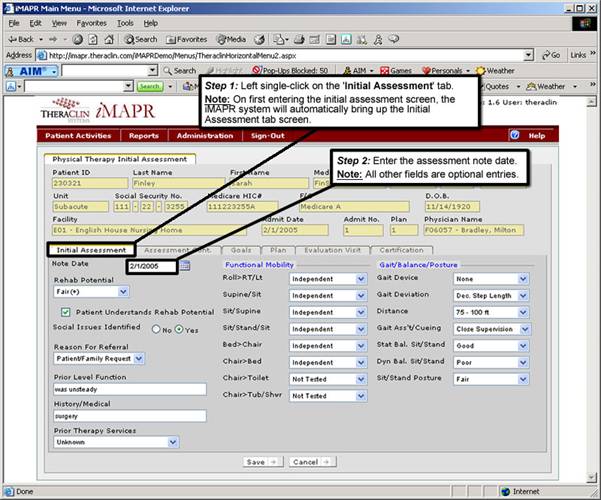Open the IE Search toolbar button
Screen dimensions: 601x500
141,39
